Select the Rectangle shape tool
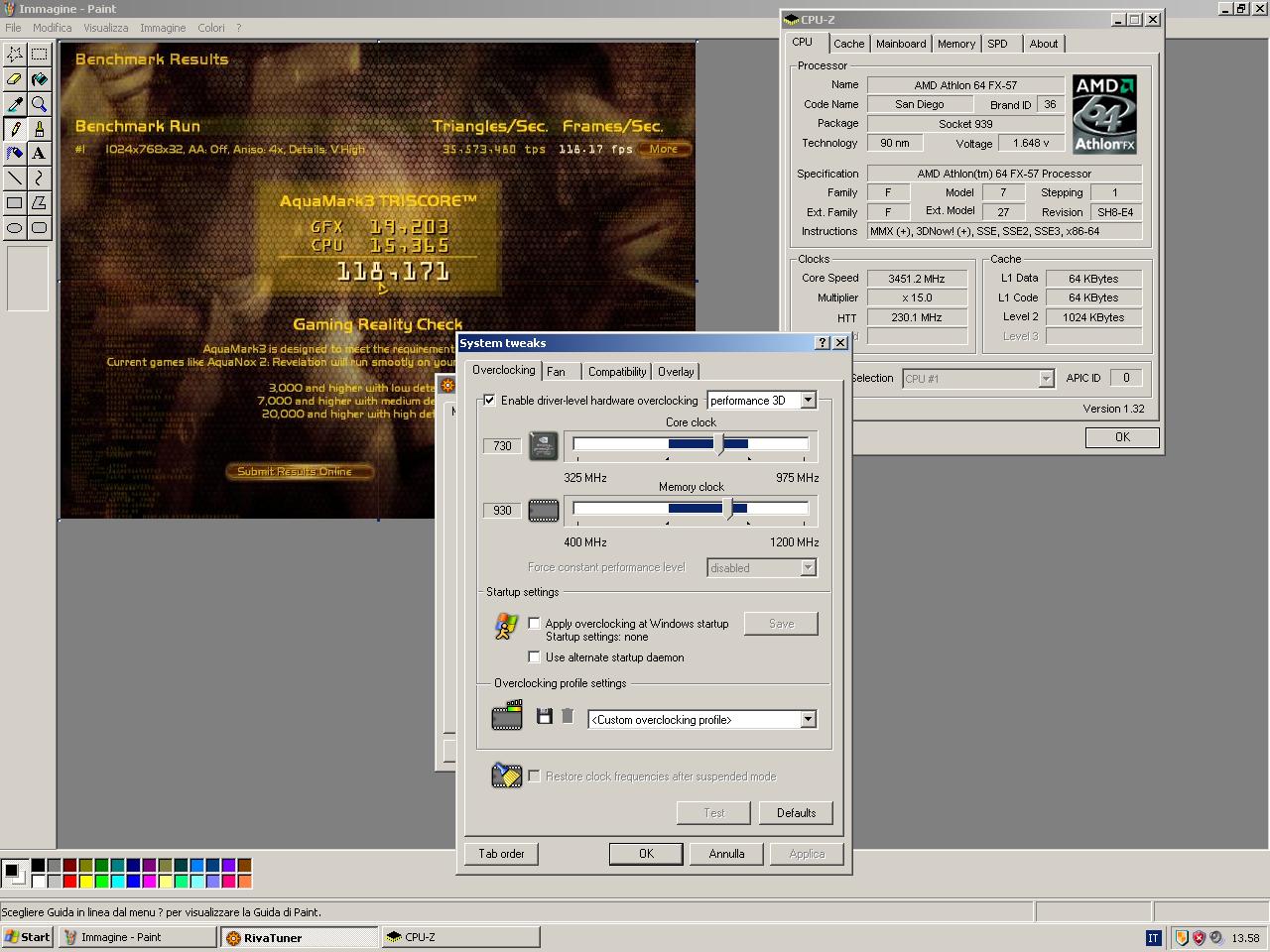1270x952 pixels. click(15, 203)
